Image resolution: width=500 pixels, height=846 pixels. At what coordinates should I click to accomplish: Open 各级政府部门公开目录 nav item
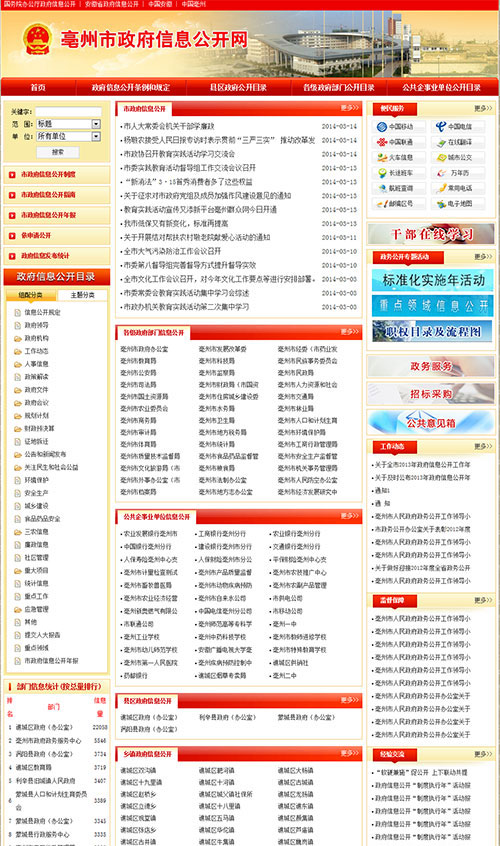coord(338,87)
